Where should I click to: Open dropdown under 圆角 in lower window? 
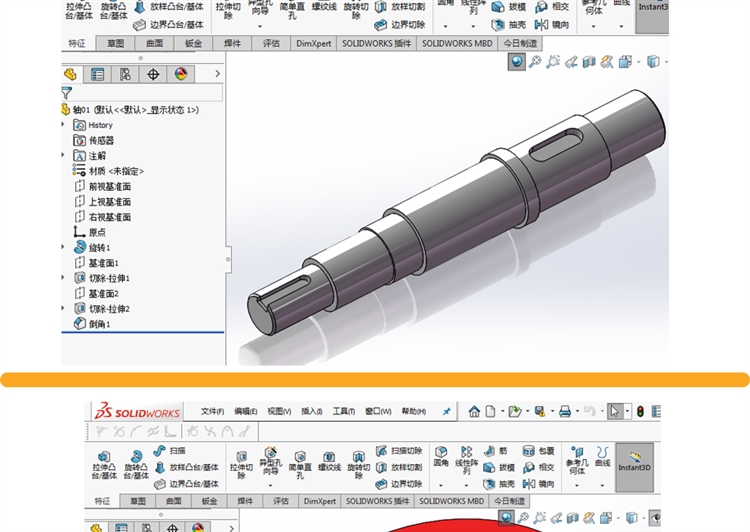pyautogui.click(x=441, y=485)
